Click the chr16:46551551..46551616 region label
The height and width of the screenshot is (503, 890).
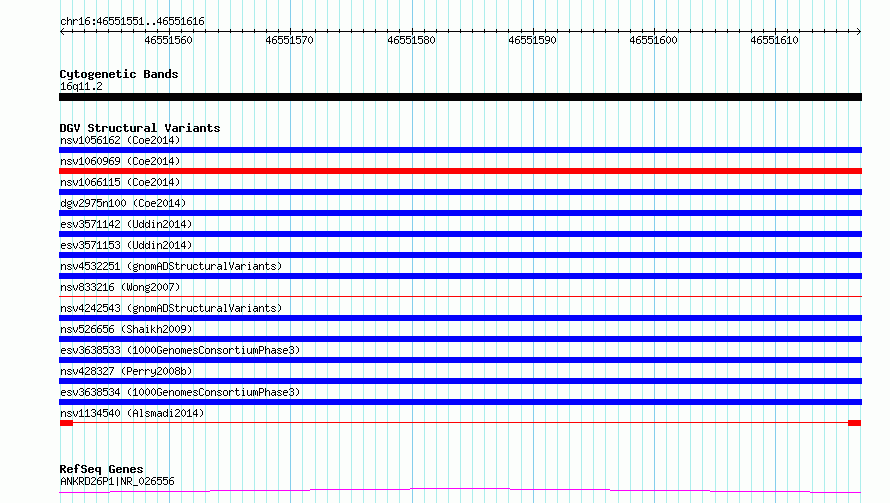[x=132, y=22]
